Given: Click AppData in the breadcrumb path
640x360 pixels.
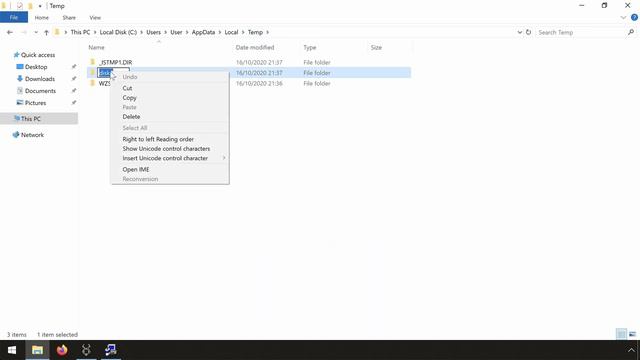Looking at the screenshot, I should (203, 32).
